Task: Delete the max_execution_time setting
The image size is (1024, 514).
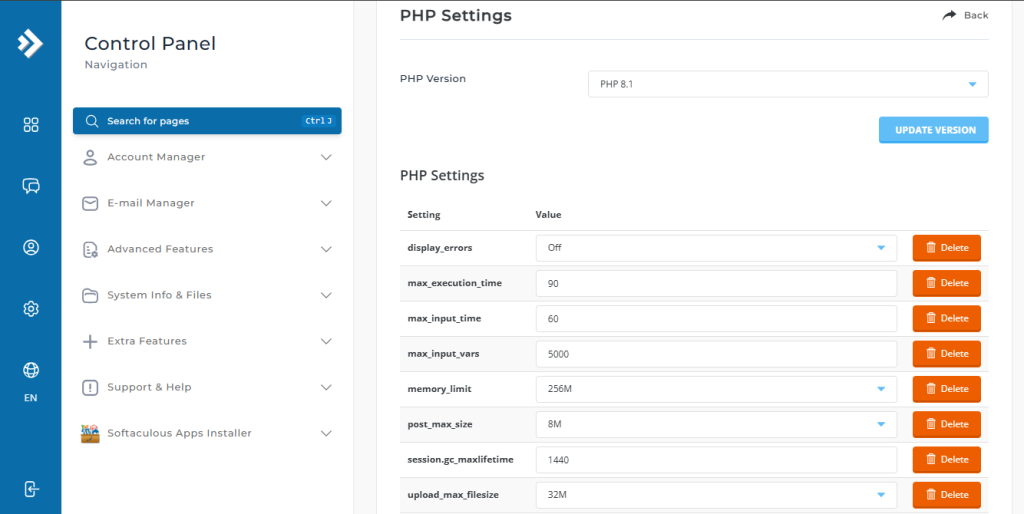Action: pyautogui.click(x=946, y=283)
